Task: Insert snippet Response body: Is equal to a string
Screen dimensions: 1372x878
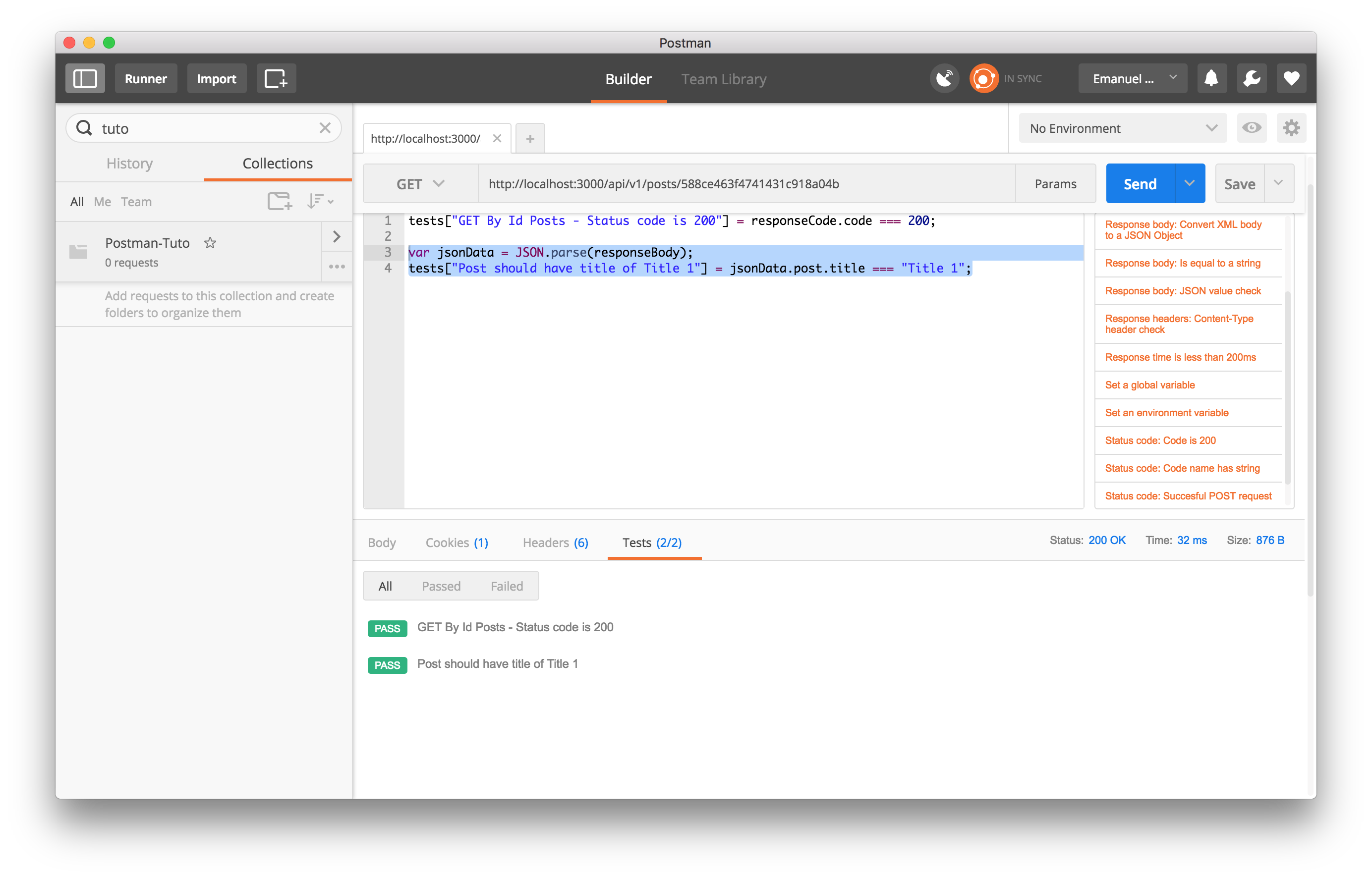Action: (1183, 263)
